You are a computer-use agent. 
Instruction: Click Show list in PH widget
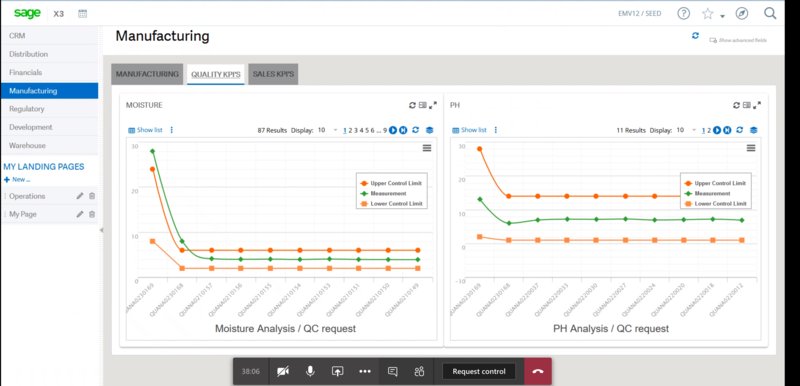point(469,130)
